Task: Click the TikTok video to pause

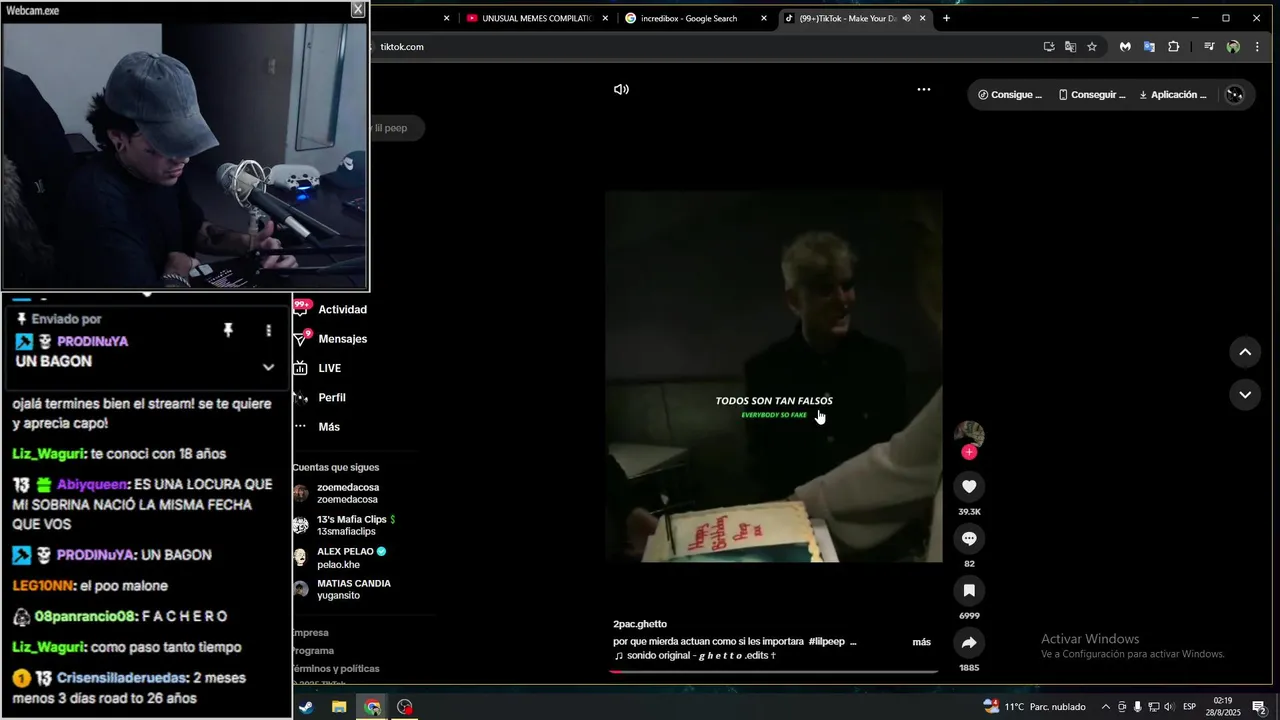Action: coord(774,376)
